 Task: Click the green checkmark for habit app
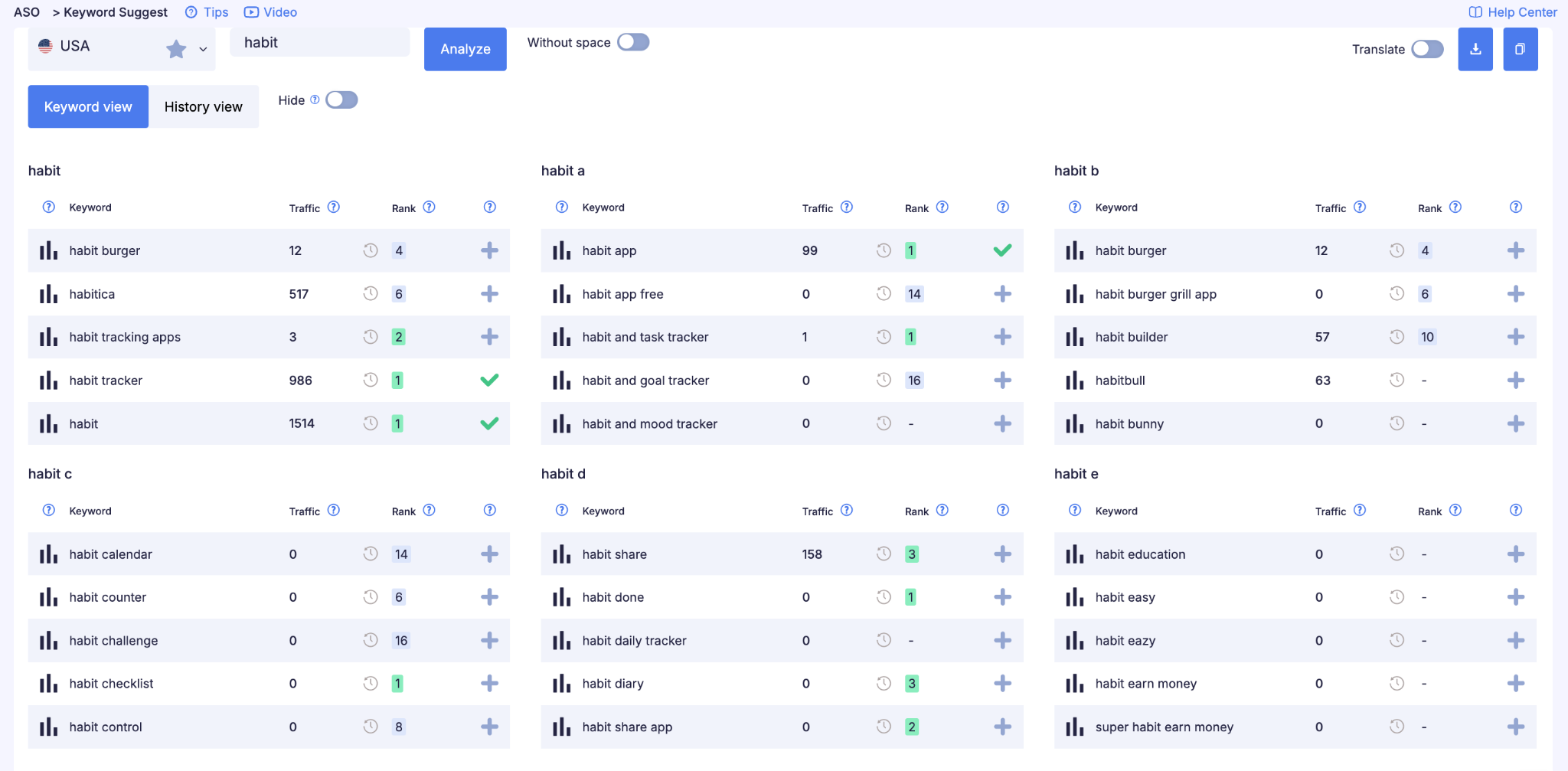(x=1002, y=250)
